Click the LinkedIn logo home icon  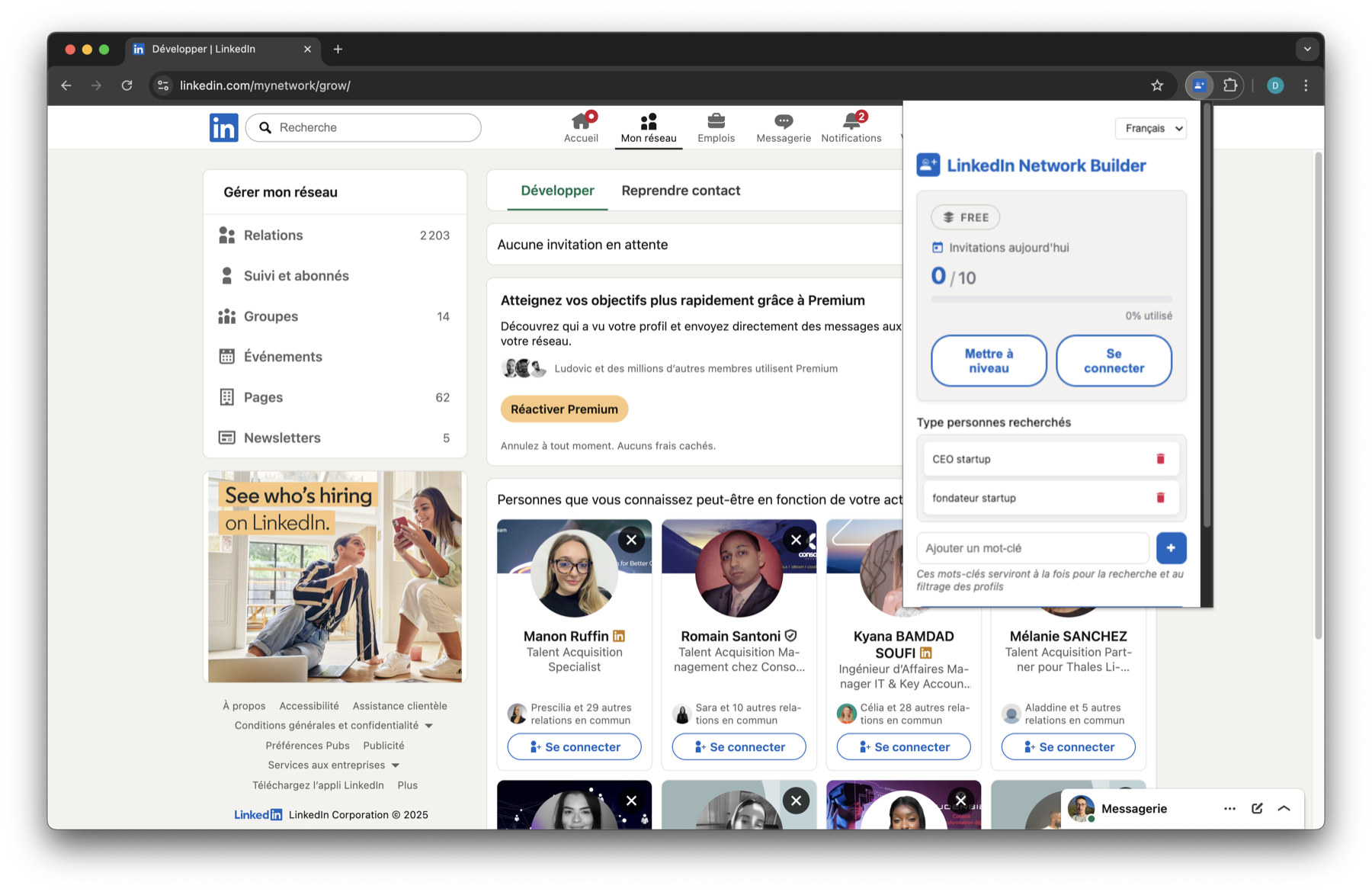tap(223, 127)
